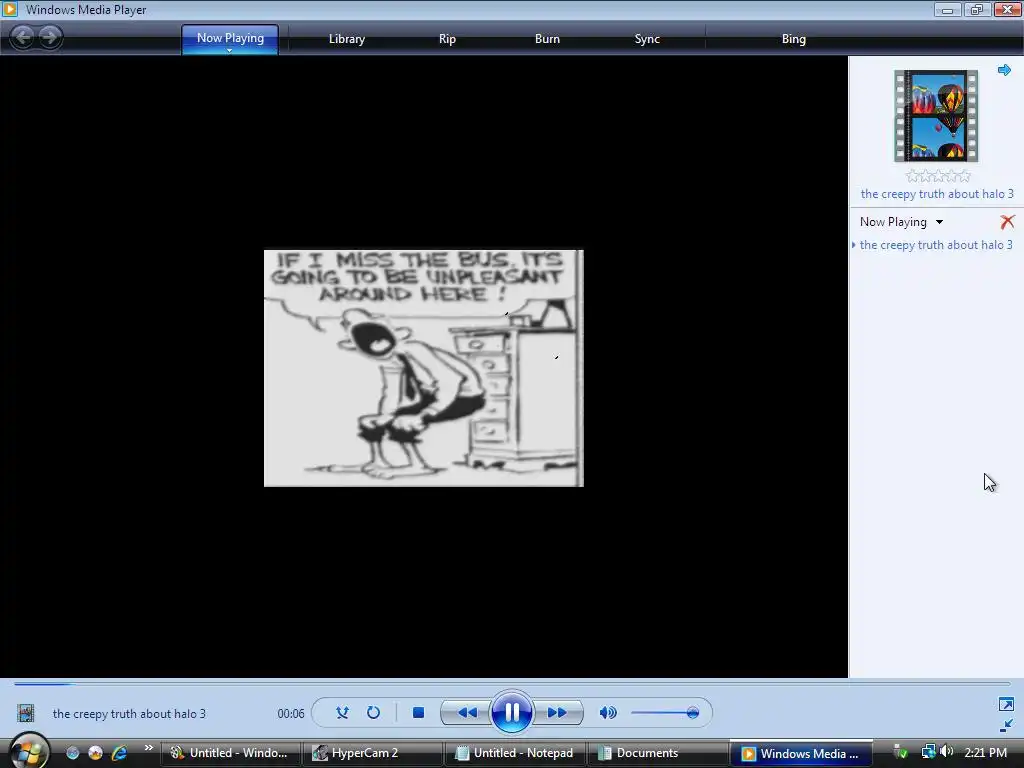Stop playback
Image resolution: width=1024 pixels, height=768 pixels.
coord(419,712)
